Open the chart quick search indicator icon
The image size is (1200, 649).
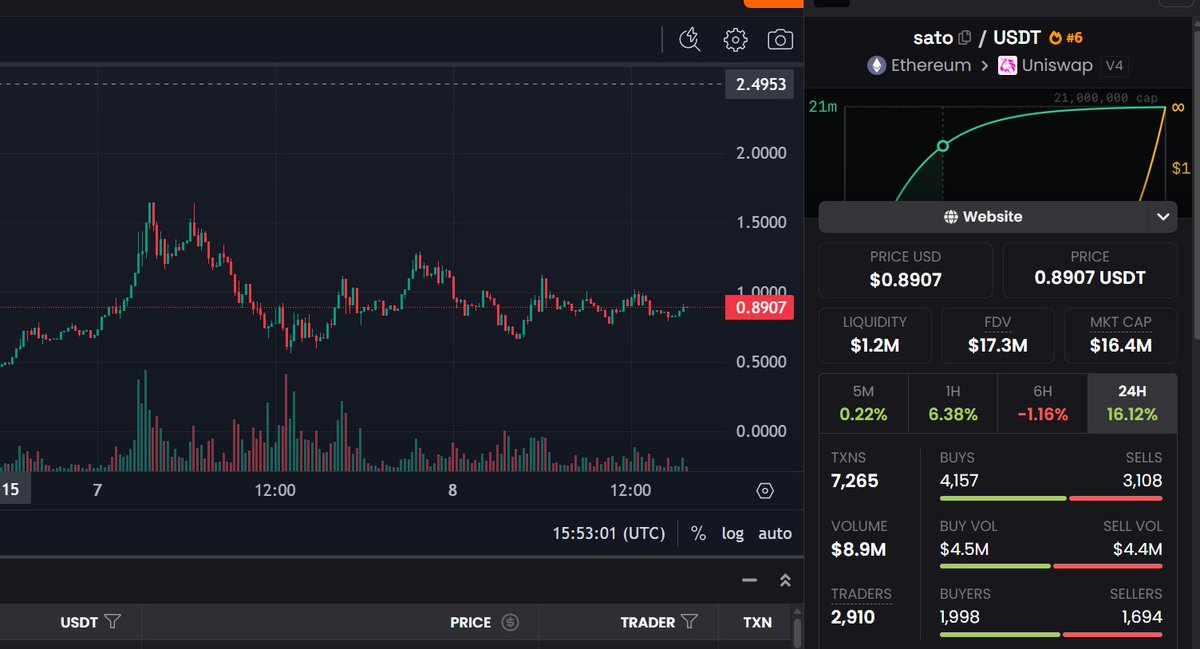point(690,40)
